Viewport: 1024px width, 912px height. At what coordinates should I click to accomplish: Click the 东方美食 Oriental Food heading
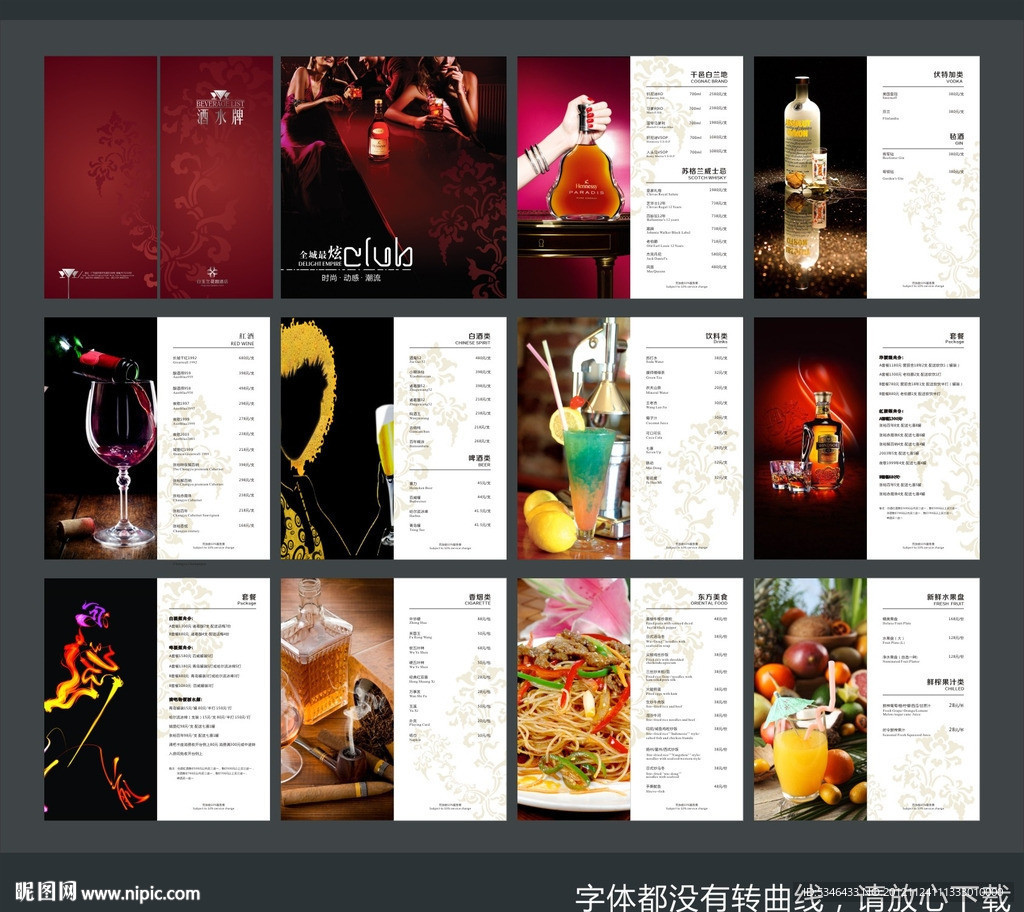point(710,599)
